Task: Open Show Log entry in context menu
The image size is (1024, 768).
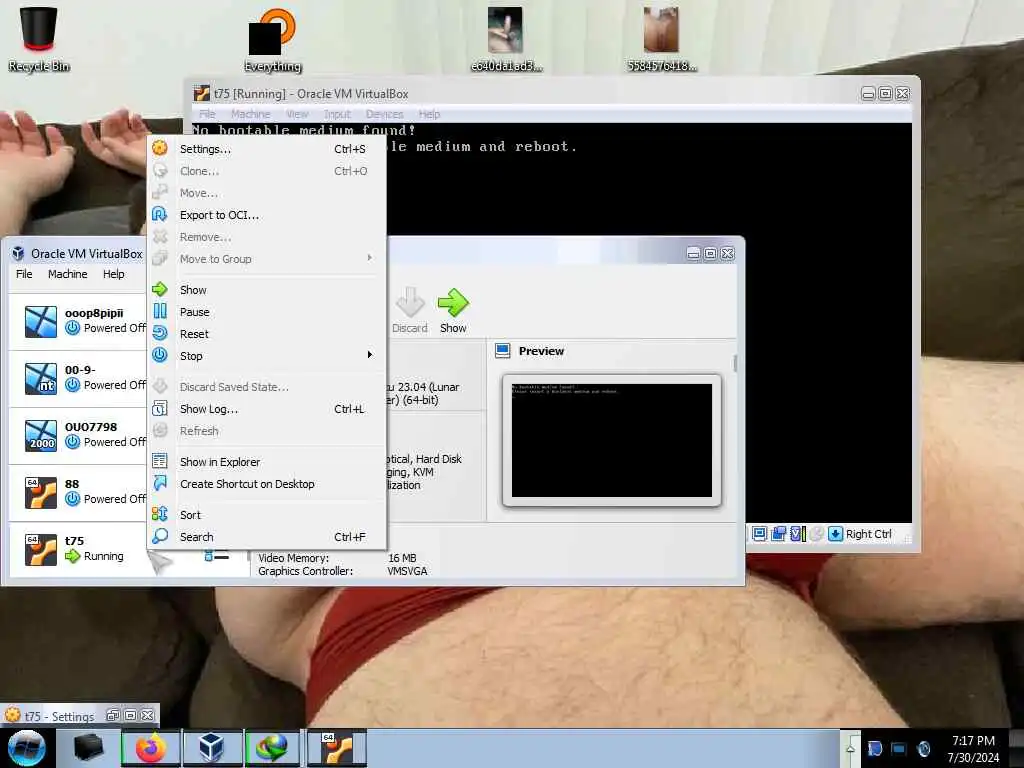Action: [267, 409]
